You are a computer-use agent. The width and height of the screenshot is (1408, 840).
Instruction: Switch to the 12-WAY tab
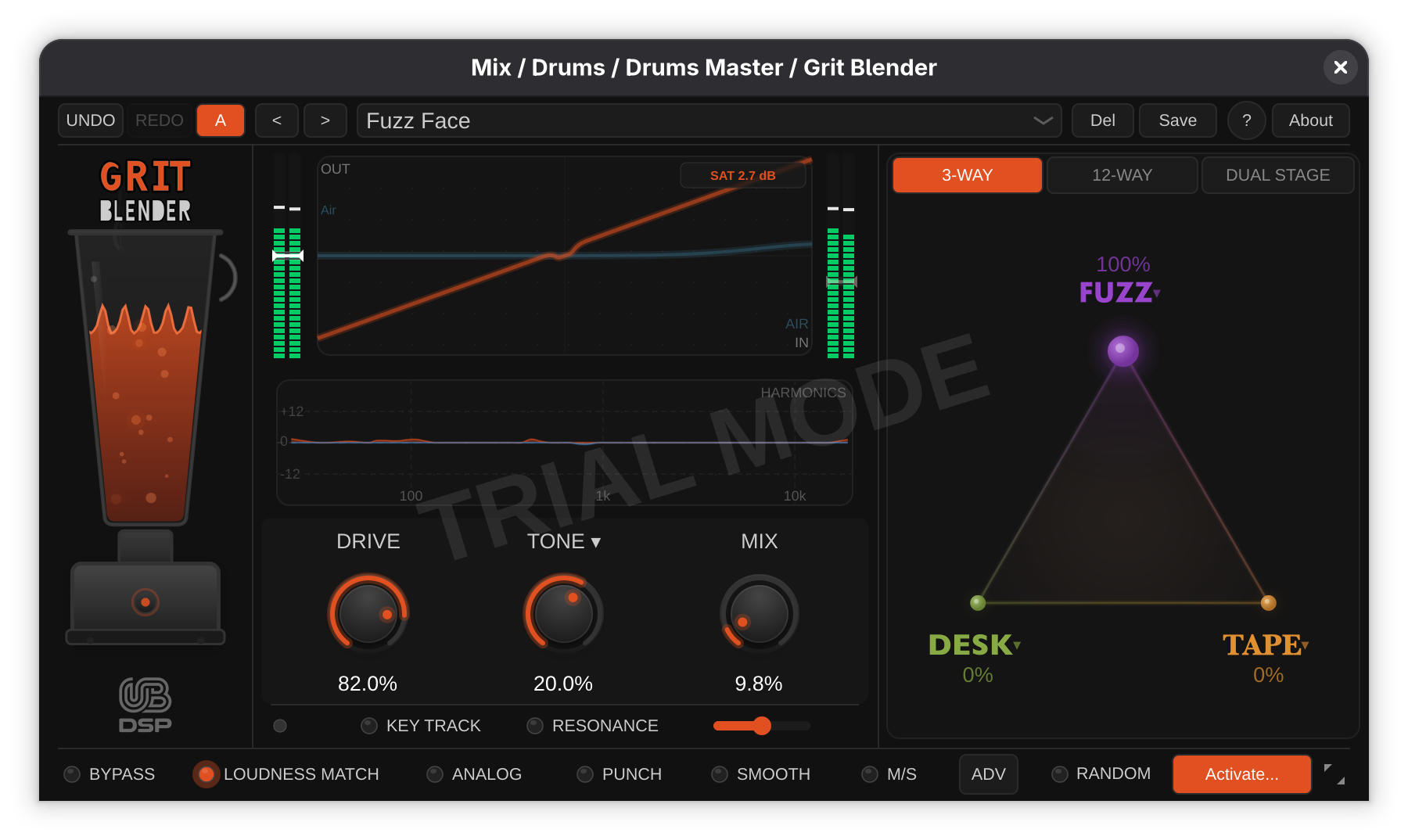tap(1122, 175)
